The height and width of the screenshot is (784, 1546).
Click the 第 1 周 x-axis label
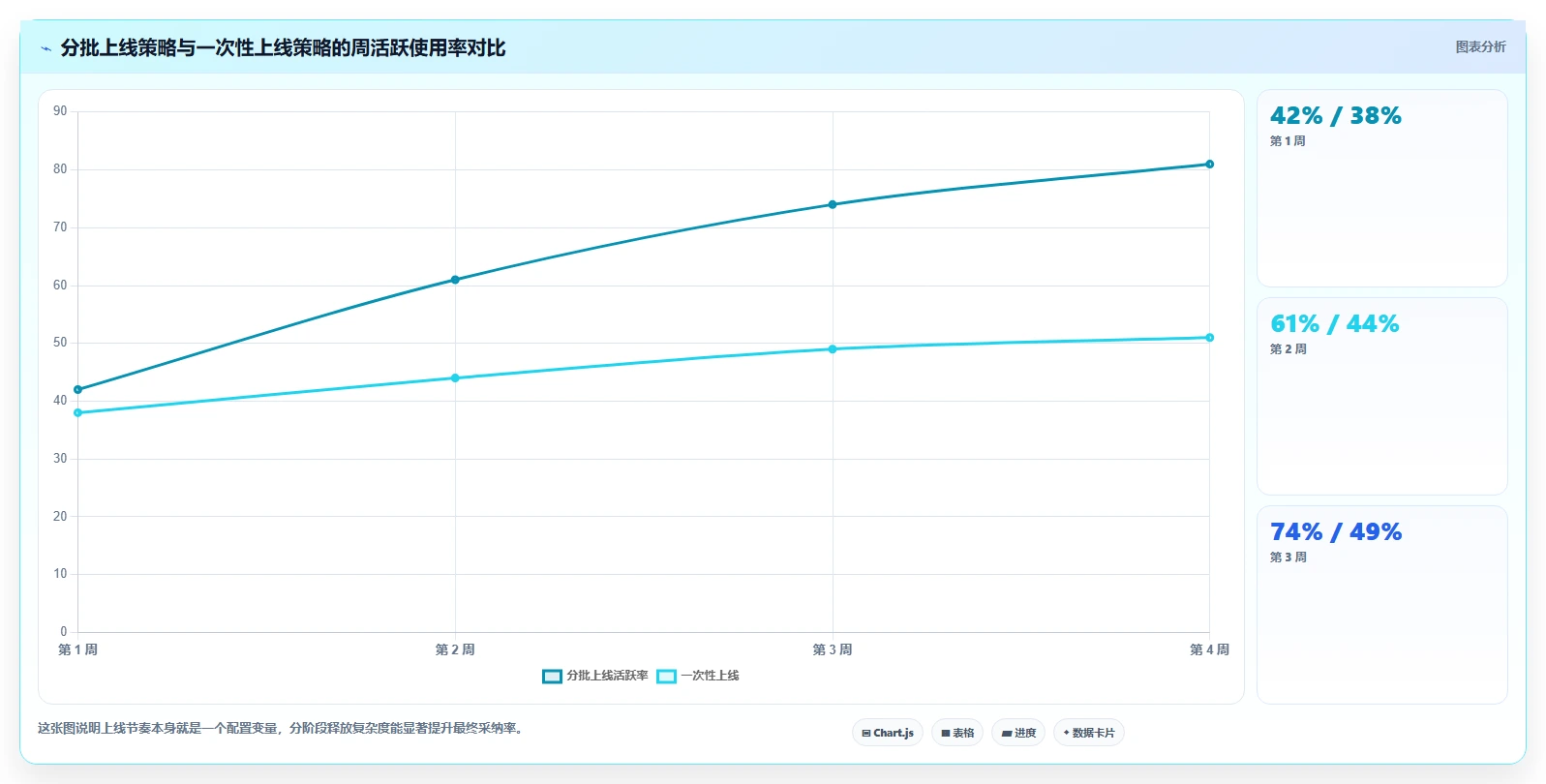(x=77, y=649)
